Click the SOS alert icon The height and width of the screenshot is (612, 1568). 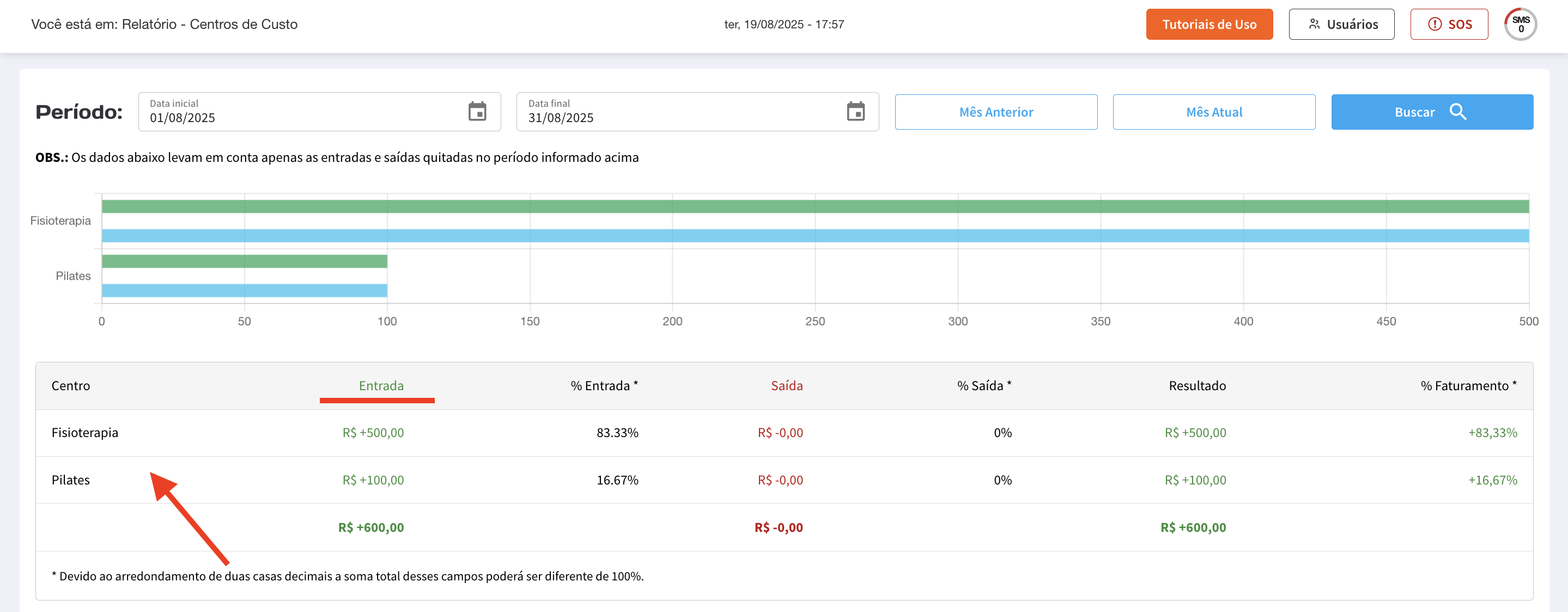point(1435,25)
